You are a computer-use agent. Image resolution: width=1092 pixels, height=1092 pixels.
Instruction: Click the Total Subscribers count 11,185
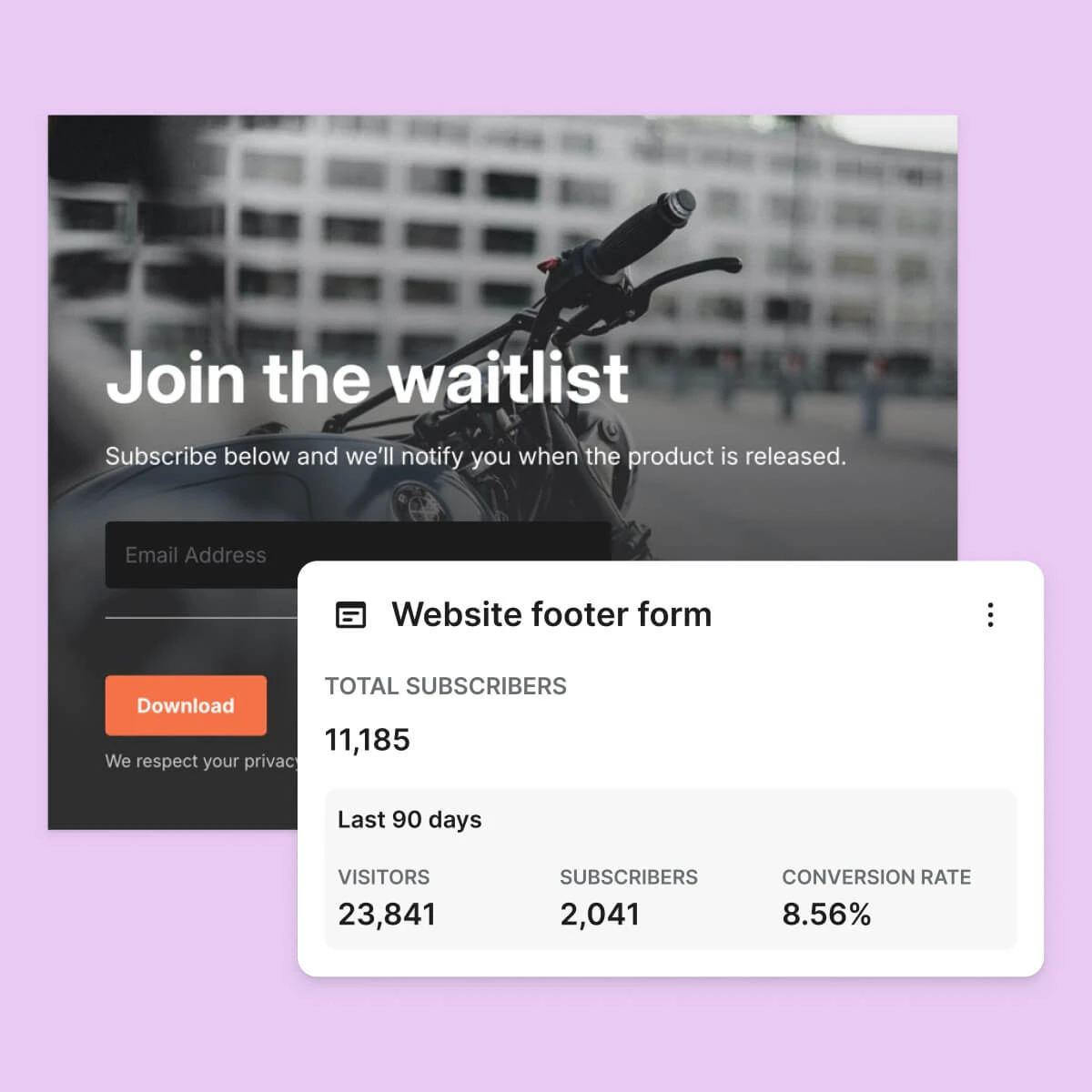[368, 740]
